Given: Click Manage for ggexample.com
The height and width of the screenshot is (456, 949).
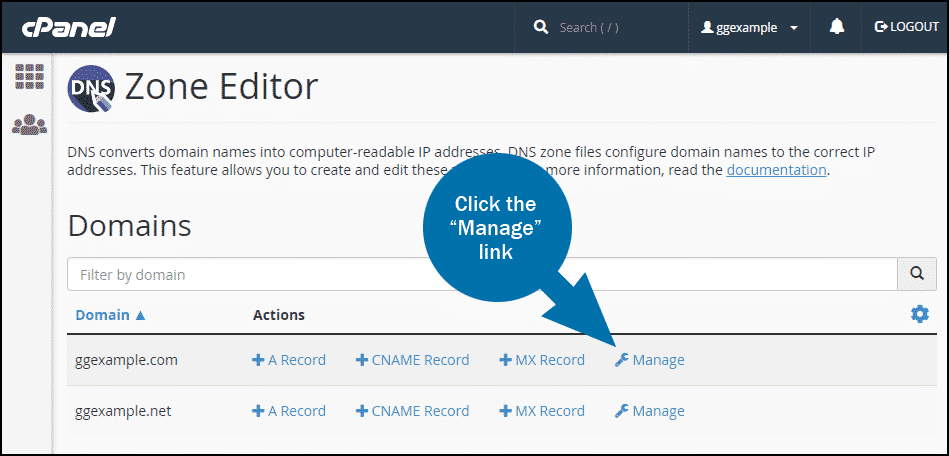Looking at the screenshot, I should click(649, 360).
